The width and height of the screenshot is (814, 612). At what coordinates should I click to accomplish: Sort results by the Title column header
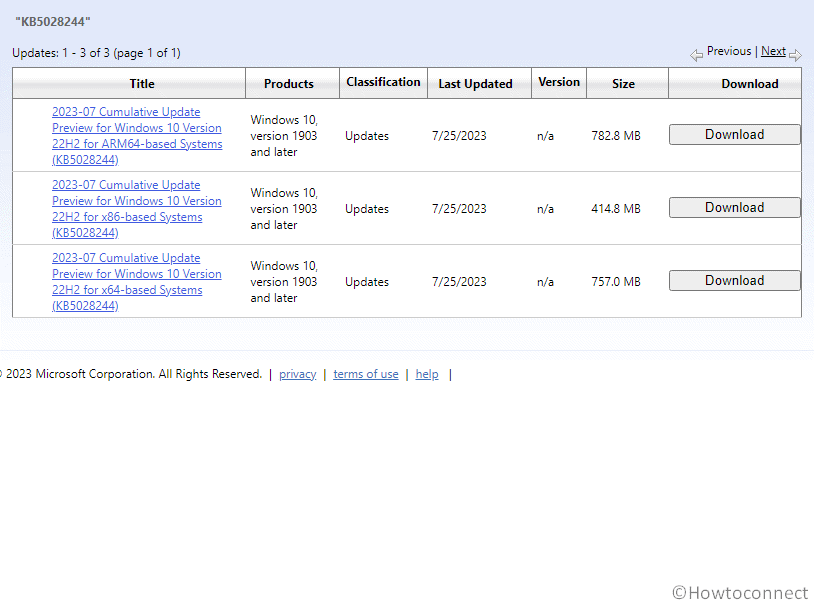pos(142,84)
